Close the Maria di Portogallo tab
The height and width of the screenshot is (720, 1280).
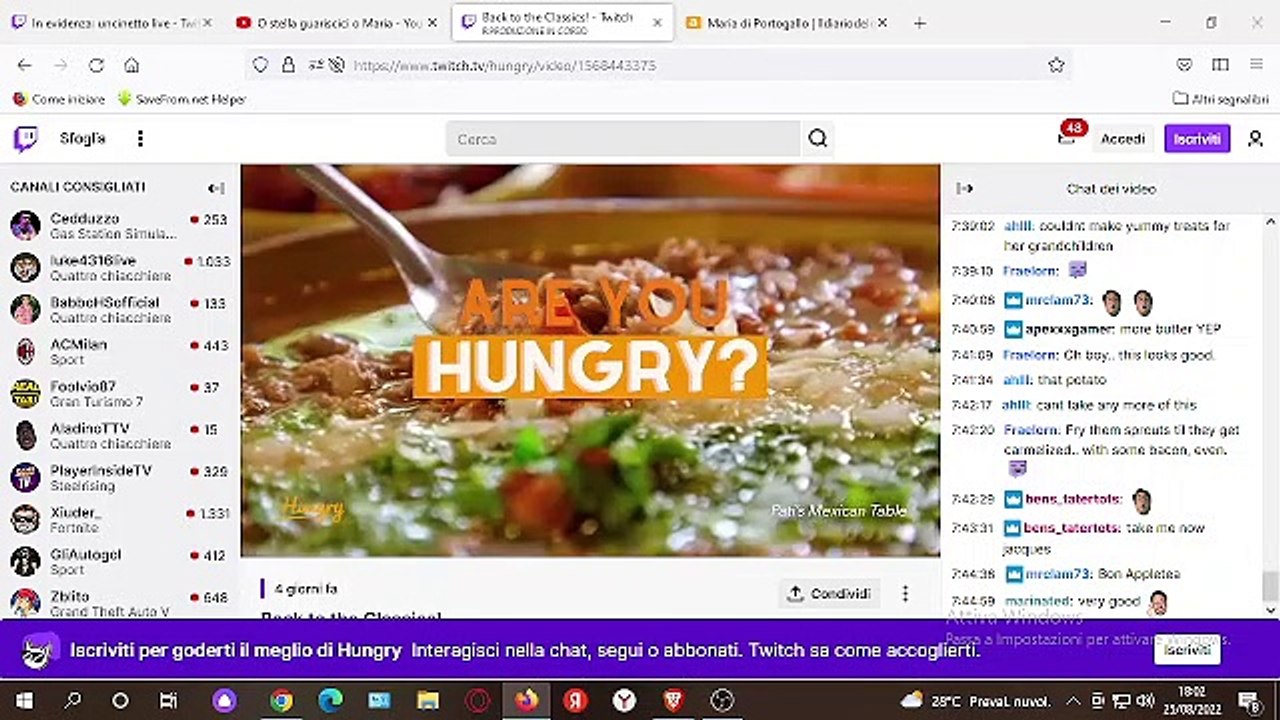click(882, 23)
